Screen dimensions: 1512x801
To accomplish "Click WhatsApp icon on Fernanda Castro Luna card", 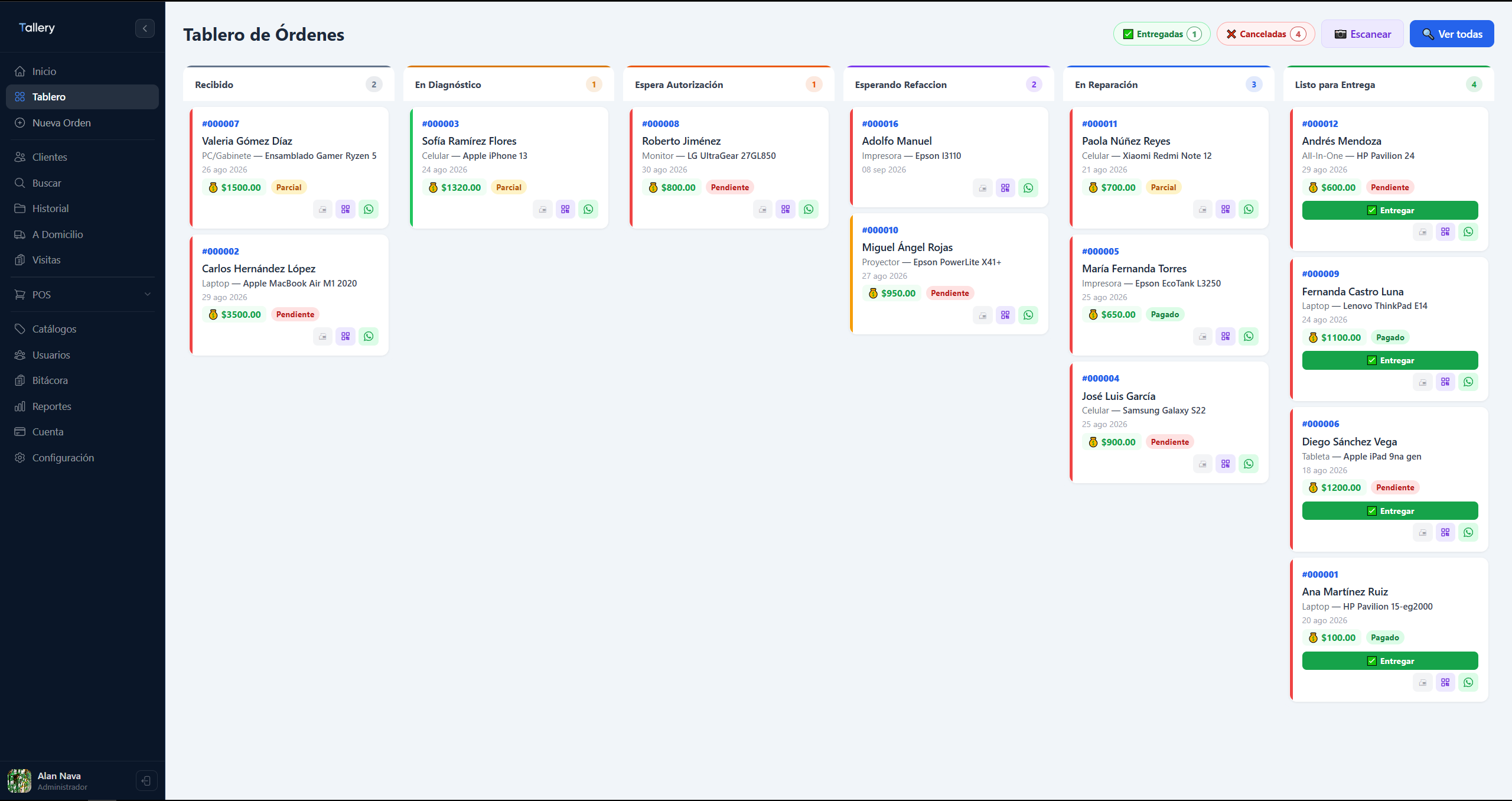I will [x=1468, y=382].
